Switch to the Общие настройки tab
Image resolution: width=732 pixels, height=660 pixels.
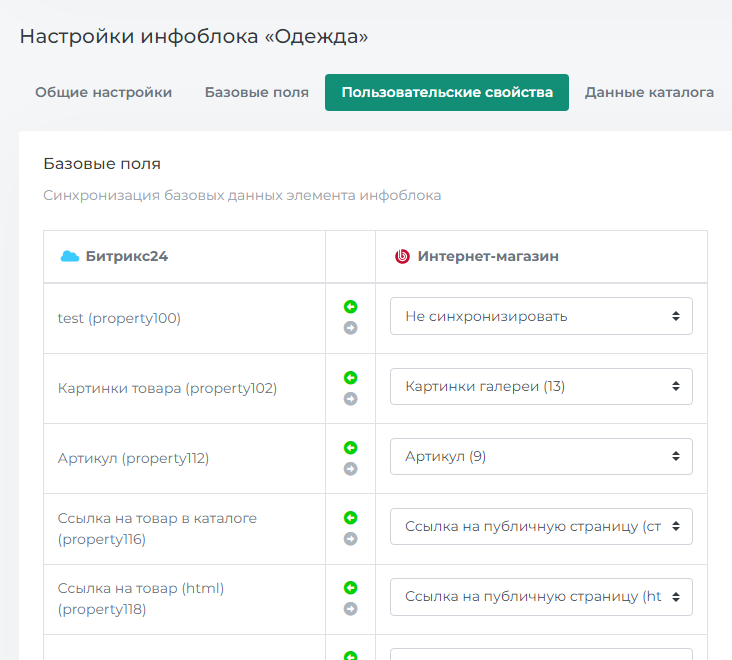click(103, 92)
